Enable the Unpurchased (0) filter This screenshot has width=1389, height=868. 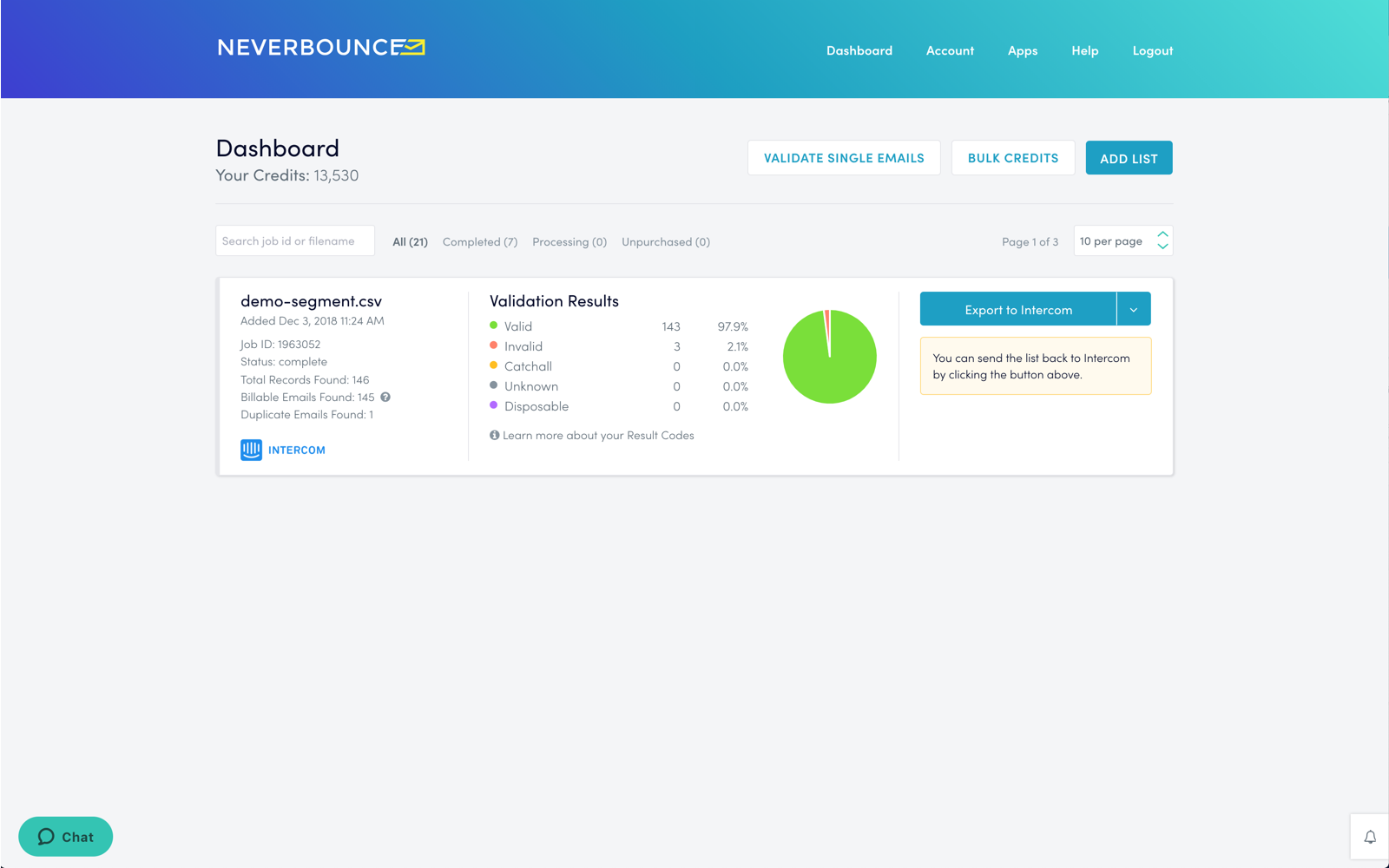[665, 241]
